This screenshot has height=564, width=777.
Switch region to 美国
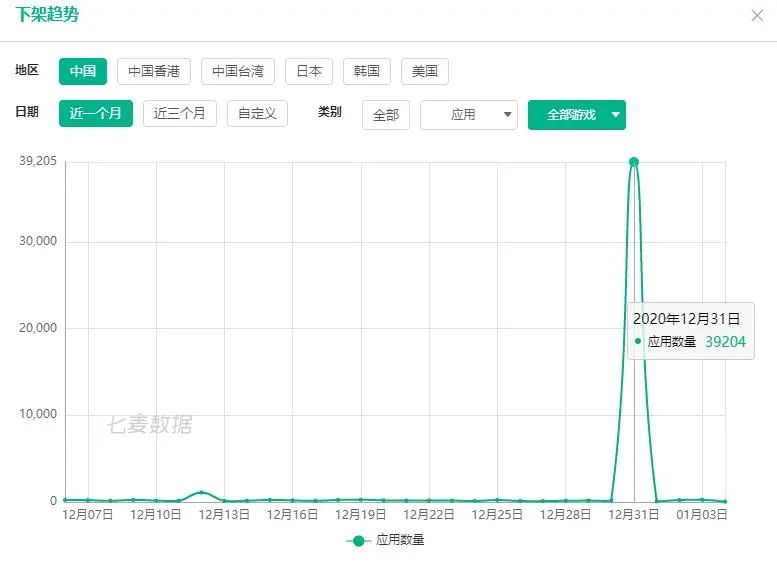(x=425, y=71)
